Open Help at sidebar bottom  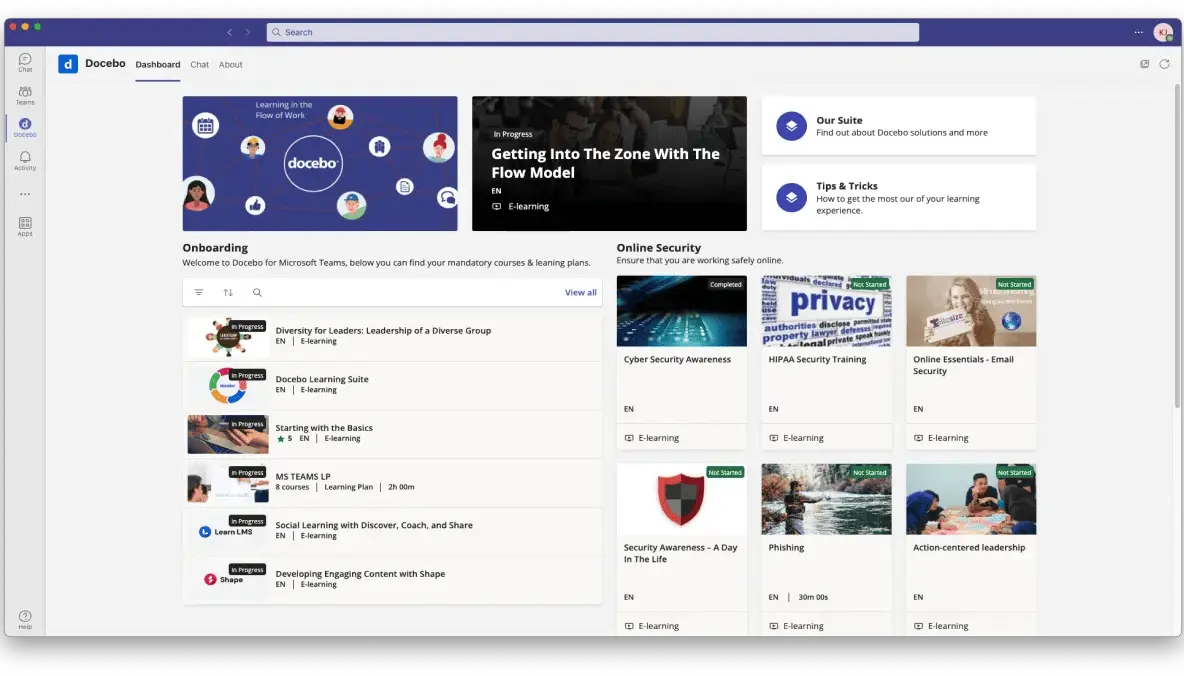(x=25, y=619)
